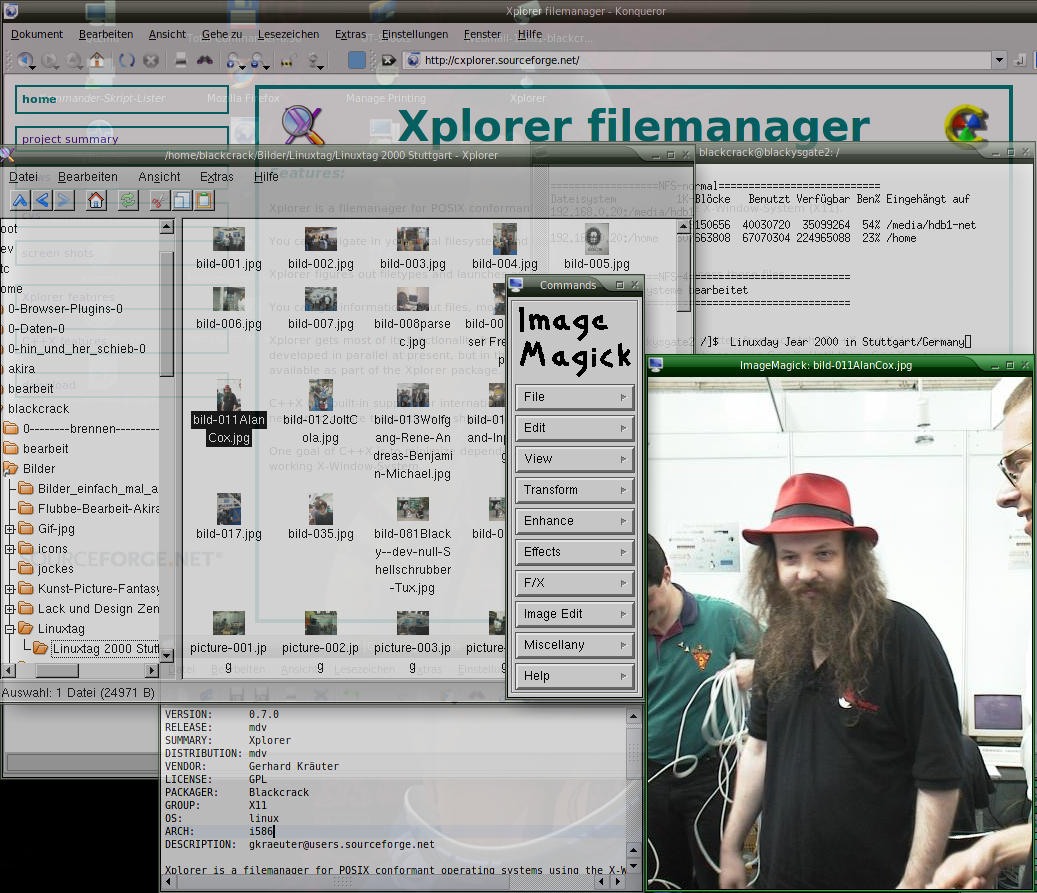Click Xplorer forward arrow button
Screen dimensions: 1037x893
(64, 200)
